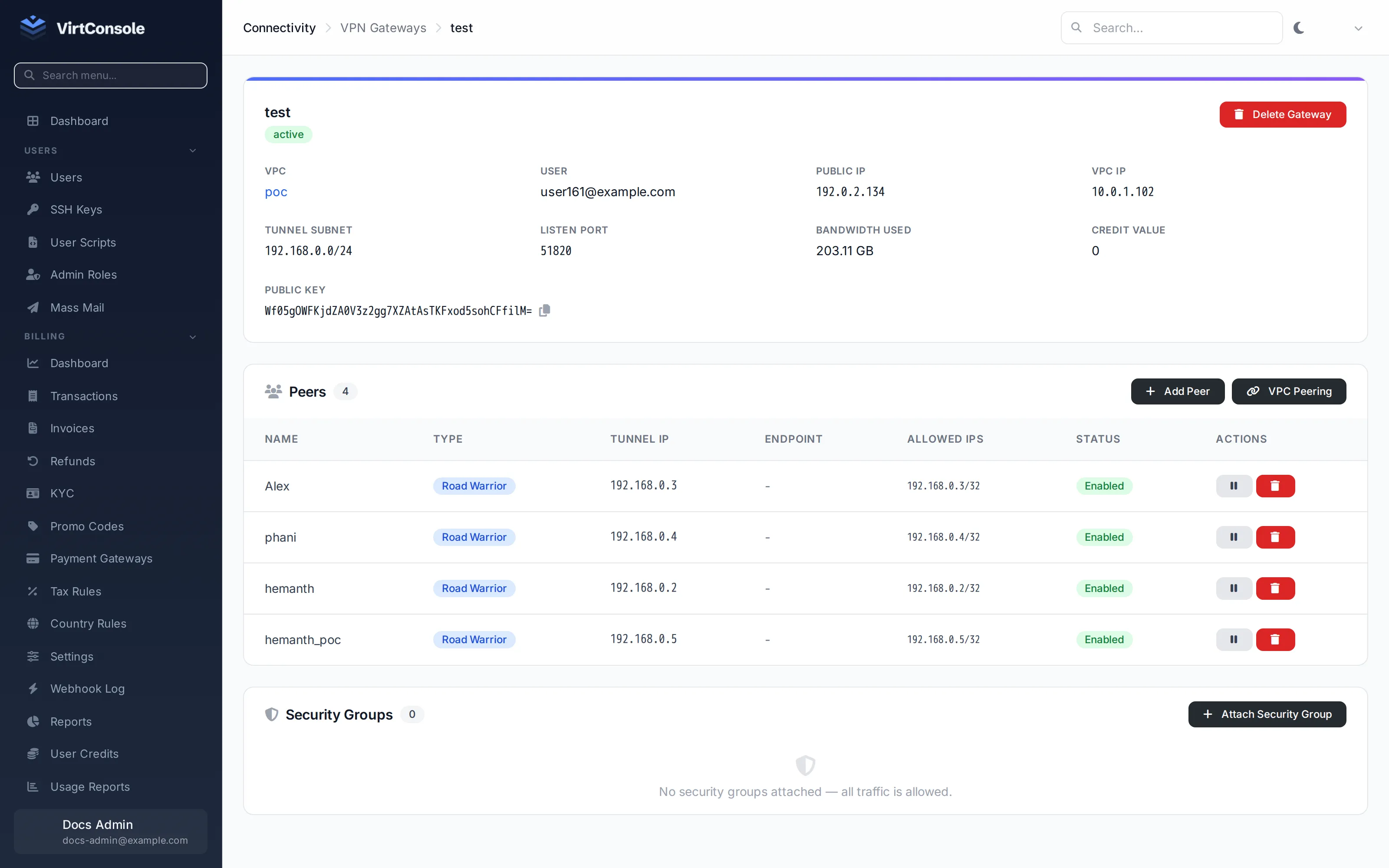1389x868 pixels.
Task: Go to VPN Gateways breadcrumb
Action: (x=383, y=27)
